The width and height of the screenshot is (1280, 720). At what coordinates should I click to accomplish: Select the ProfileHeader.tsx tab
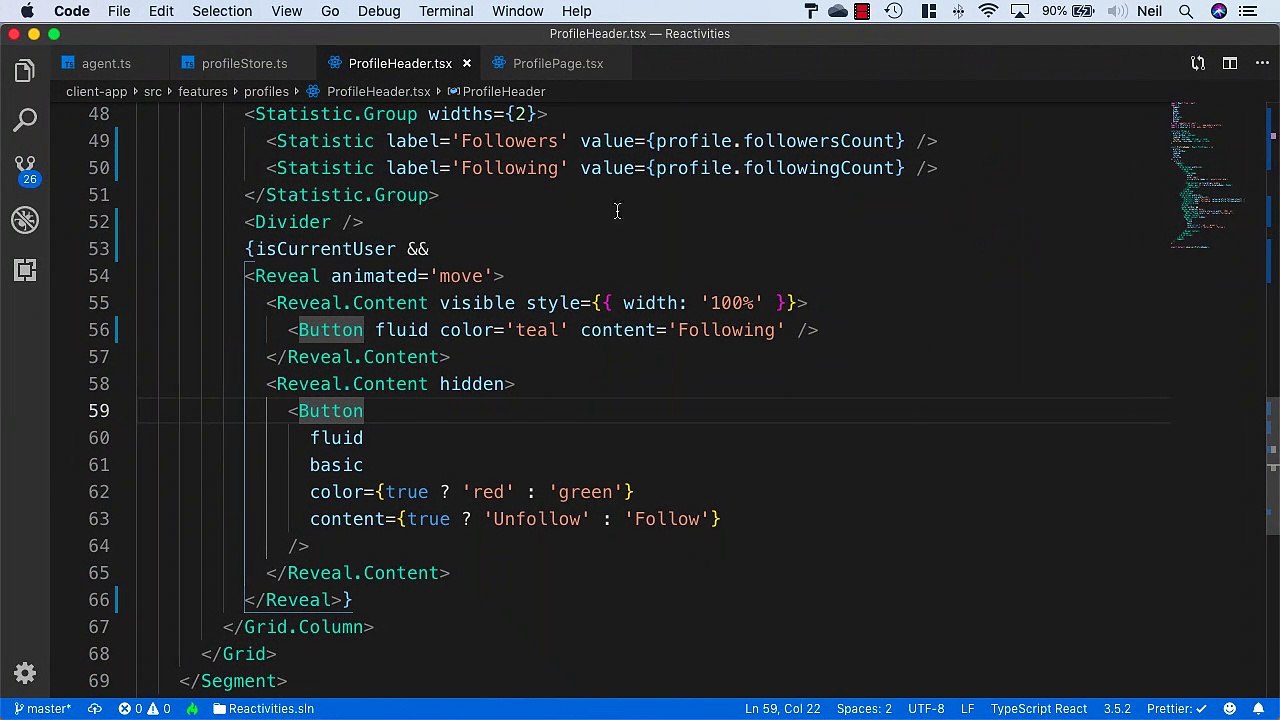pos(400,63)
